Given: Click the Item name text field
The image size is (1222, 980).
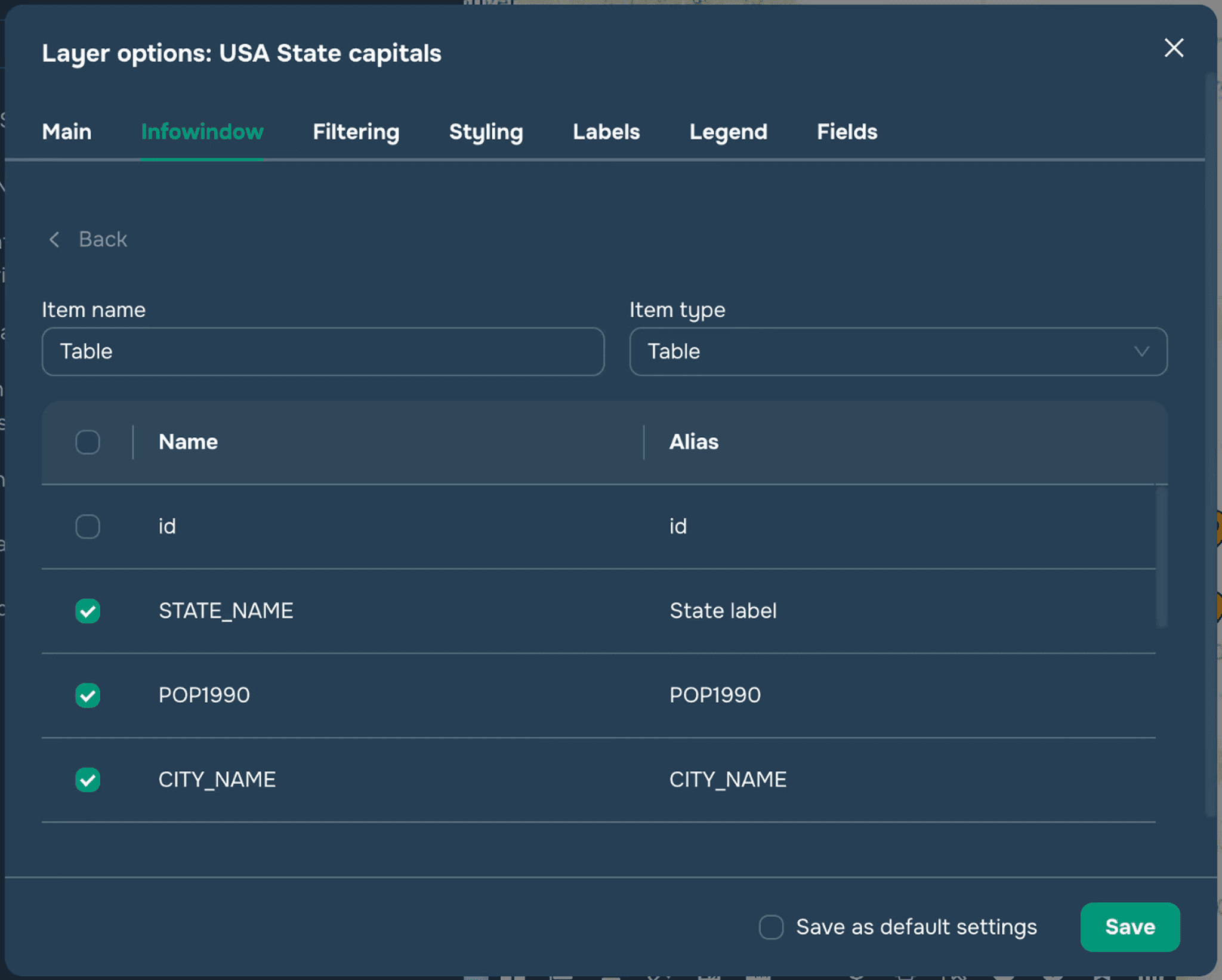Looking at the screenshot, I should 323,351.
